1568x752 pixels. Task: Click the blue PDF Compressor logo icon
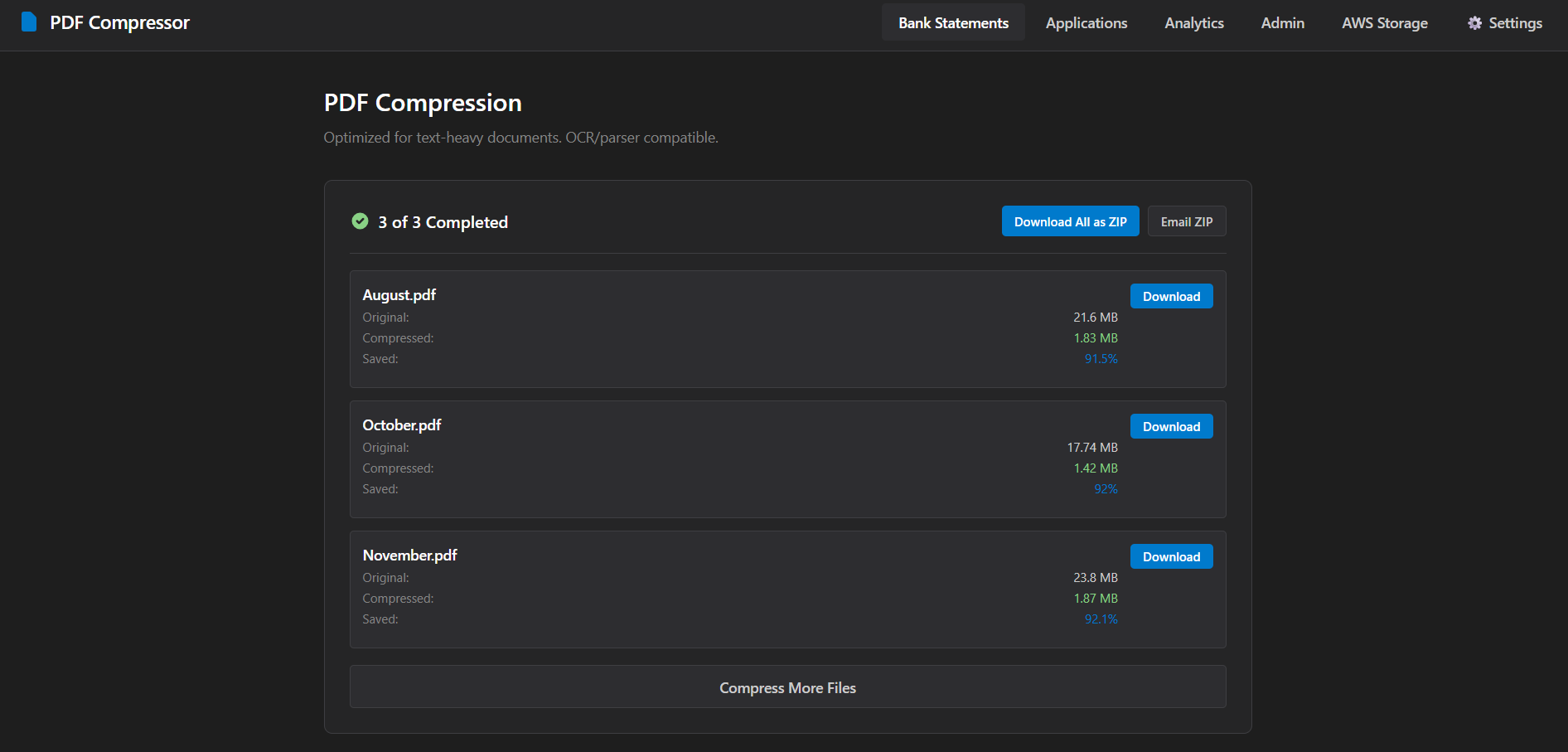pyautogui.click(x=29, y=22)
